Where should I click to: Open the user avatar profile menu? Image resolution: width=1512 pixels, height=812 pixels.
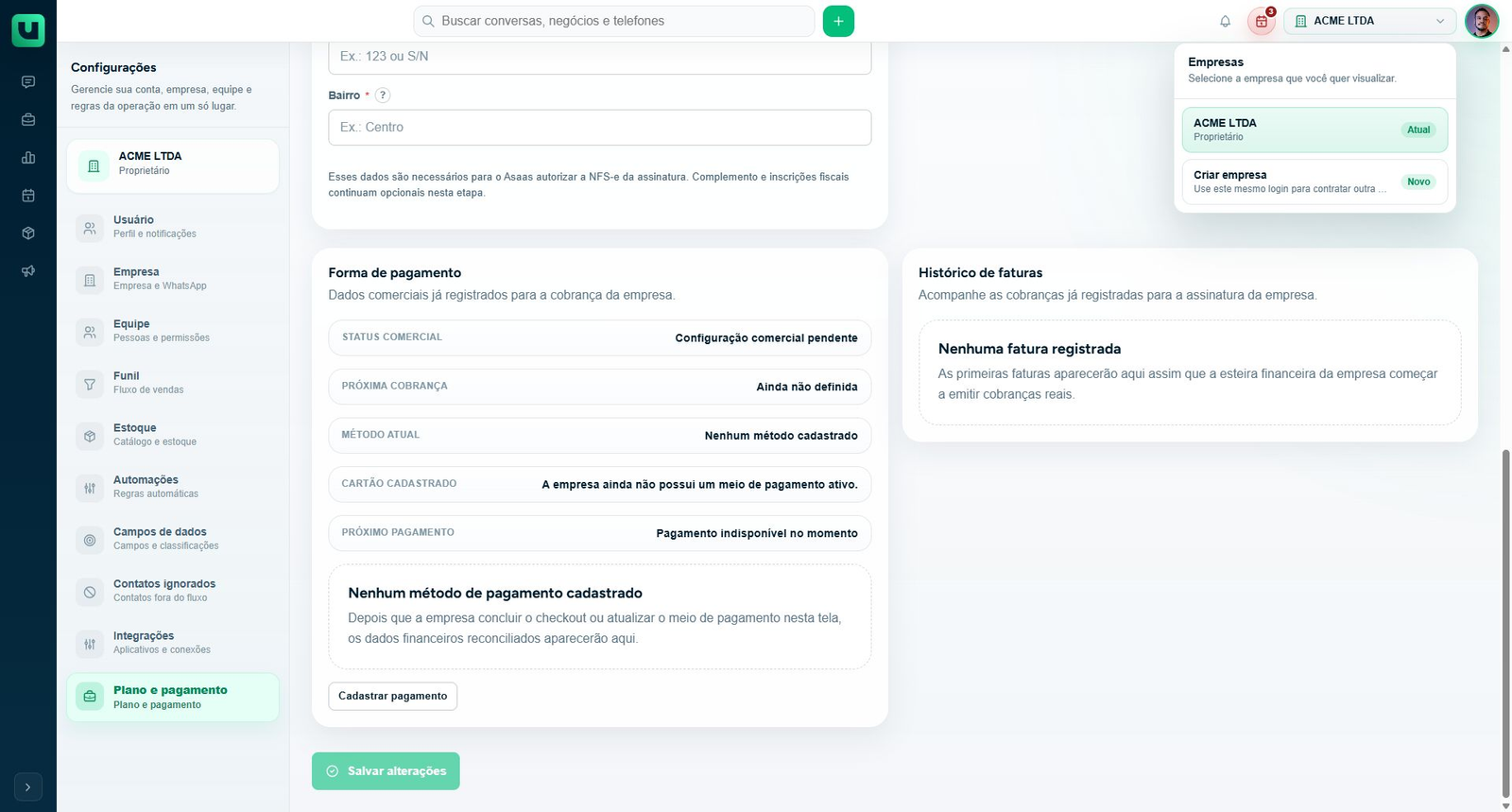tap(1481, 21)
